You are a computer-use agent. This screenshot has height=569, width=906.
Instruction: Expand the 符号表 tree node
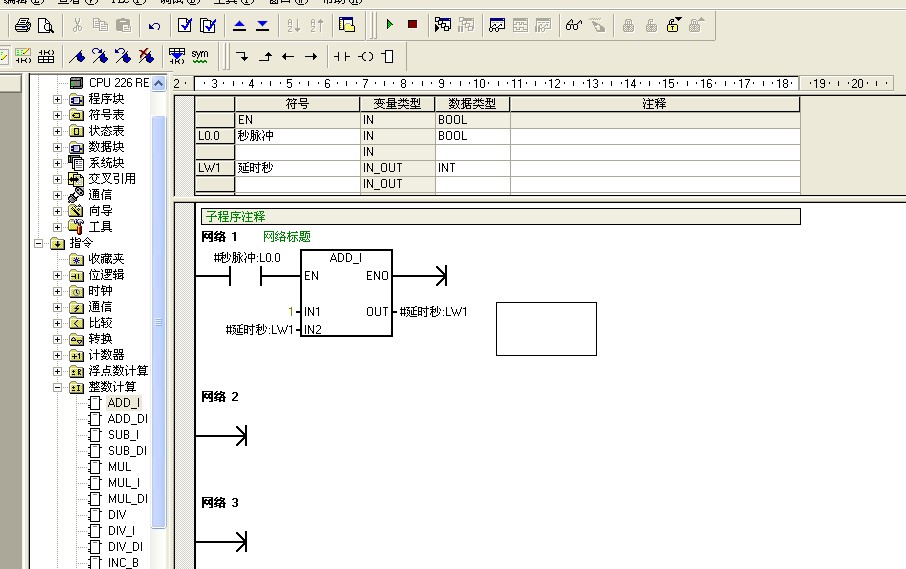pos(57,115)
